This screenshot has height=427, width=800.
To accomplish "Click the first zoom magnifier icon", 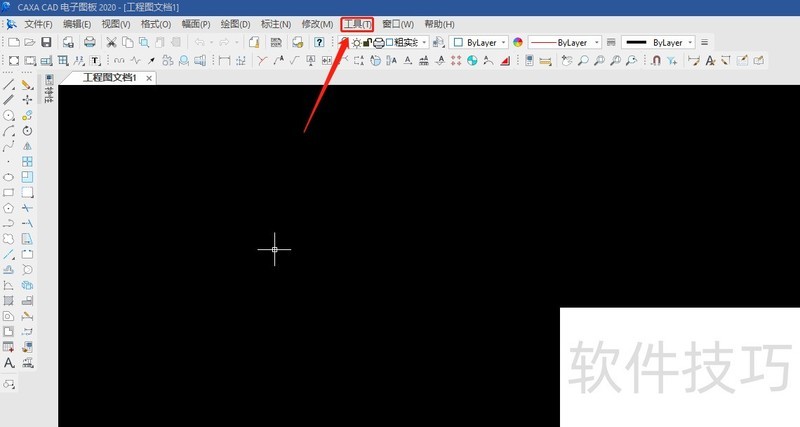I will [x=583, y=61].
